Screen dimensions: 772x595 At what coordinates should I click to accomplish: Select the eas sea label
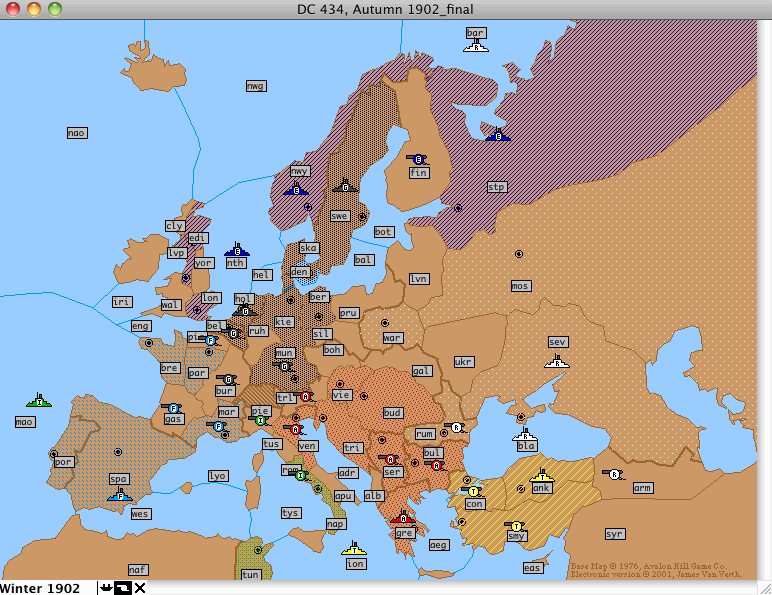[533, 568]
